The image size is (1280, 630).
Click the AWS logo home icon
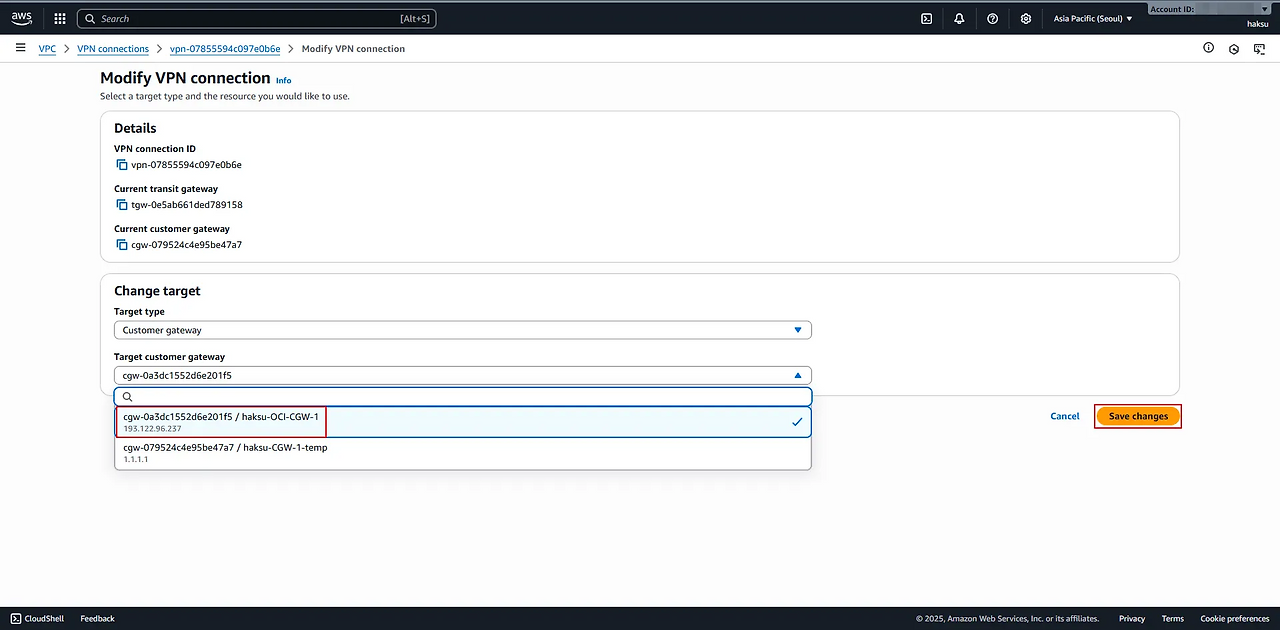(22, 18)
